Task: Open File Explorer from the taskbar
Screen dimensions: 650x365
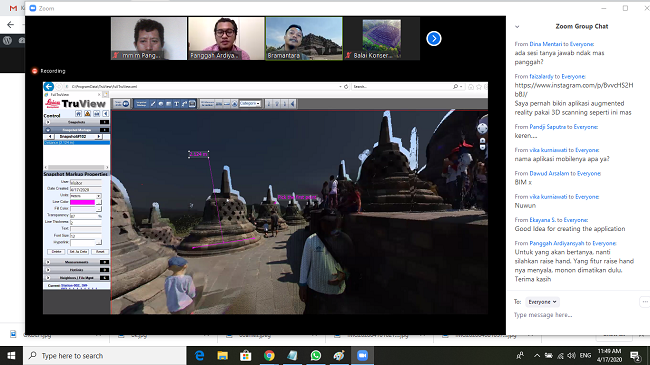Action: 223,355
